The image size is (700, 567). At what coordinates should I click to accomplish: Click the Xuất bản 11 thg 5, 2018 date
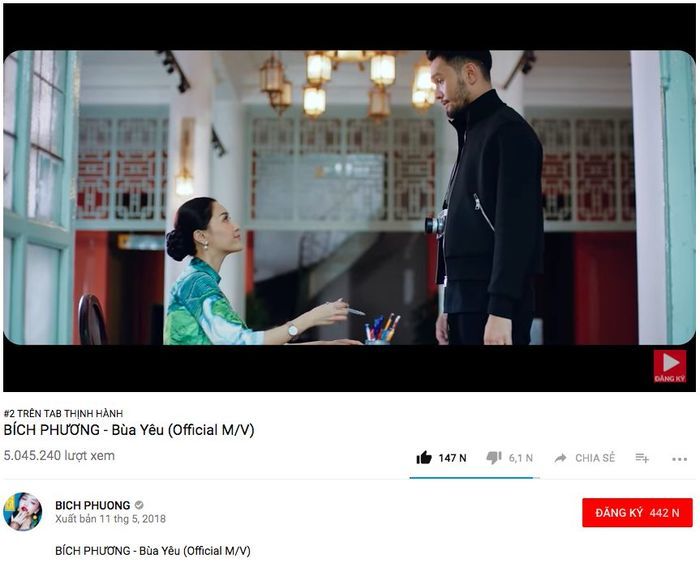point(110,519)
